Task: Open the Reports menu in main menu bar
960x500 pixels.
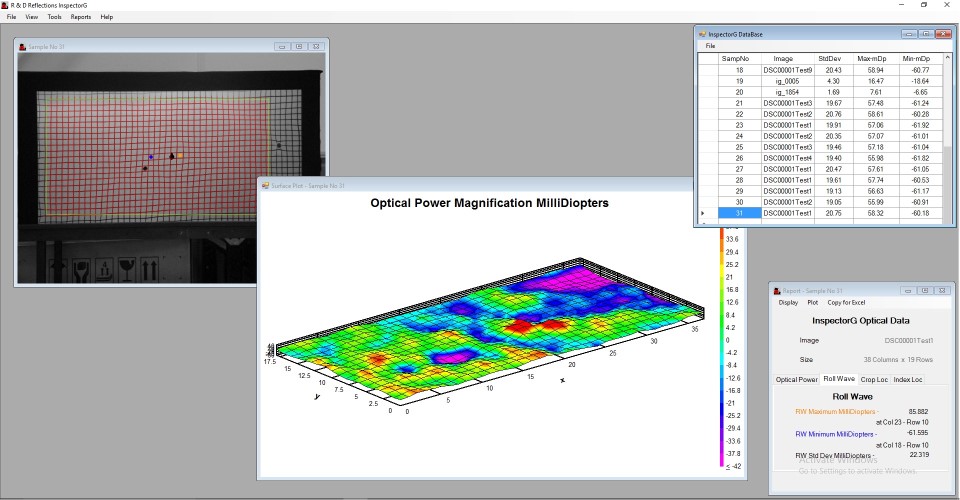Action: pyautogui.click(x=81, y=17)
